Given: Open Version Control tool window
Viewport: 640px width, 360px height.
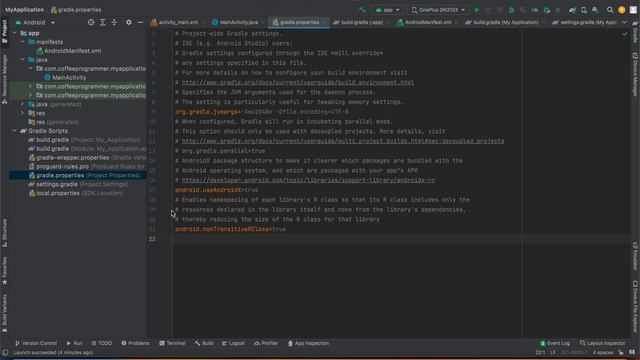Looking at the screenshot, I should coord(36,343).
